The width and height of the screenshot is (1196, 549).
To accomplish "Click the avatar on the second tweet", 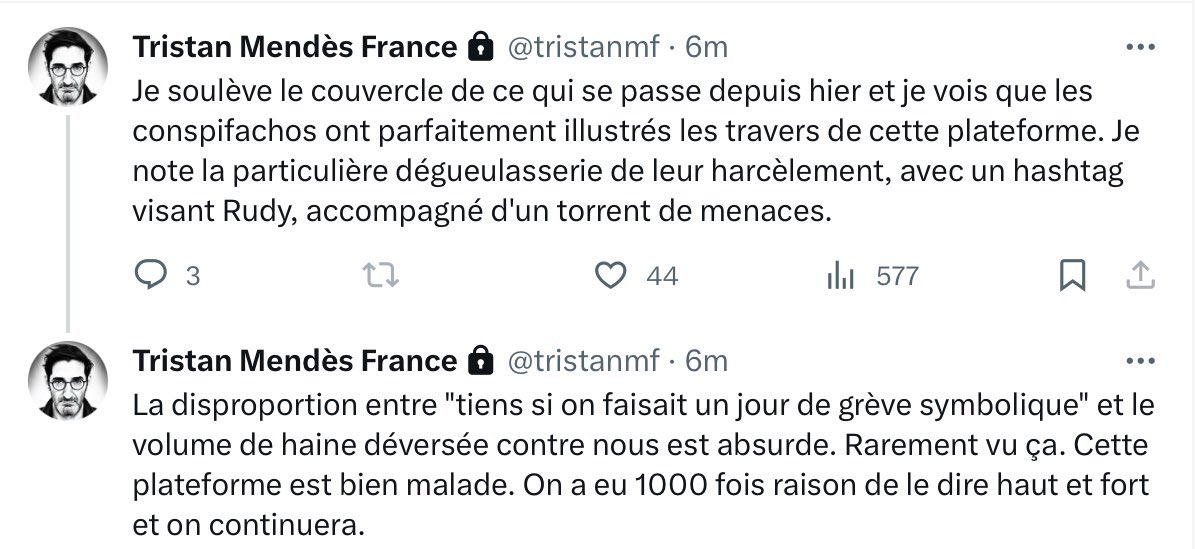I will point(69,380).
